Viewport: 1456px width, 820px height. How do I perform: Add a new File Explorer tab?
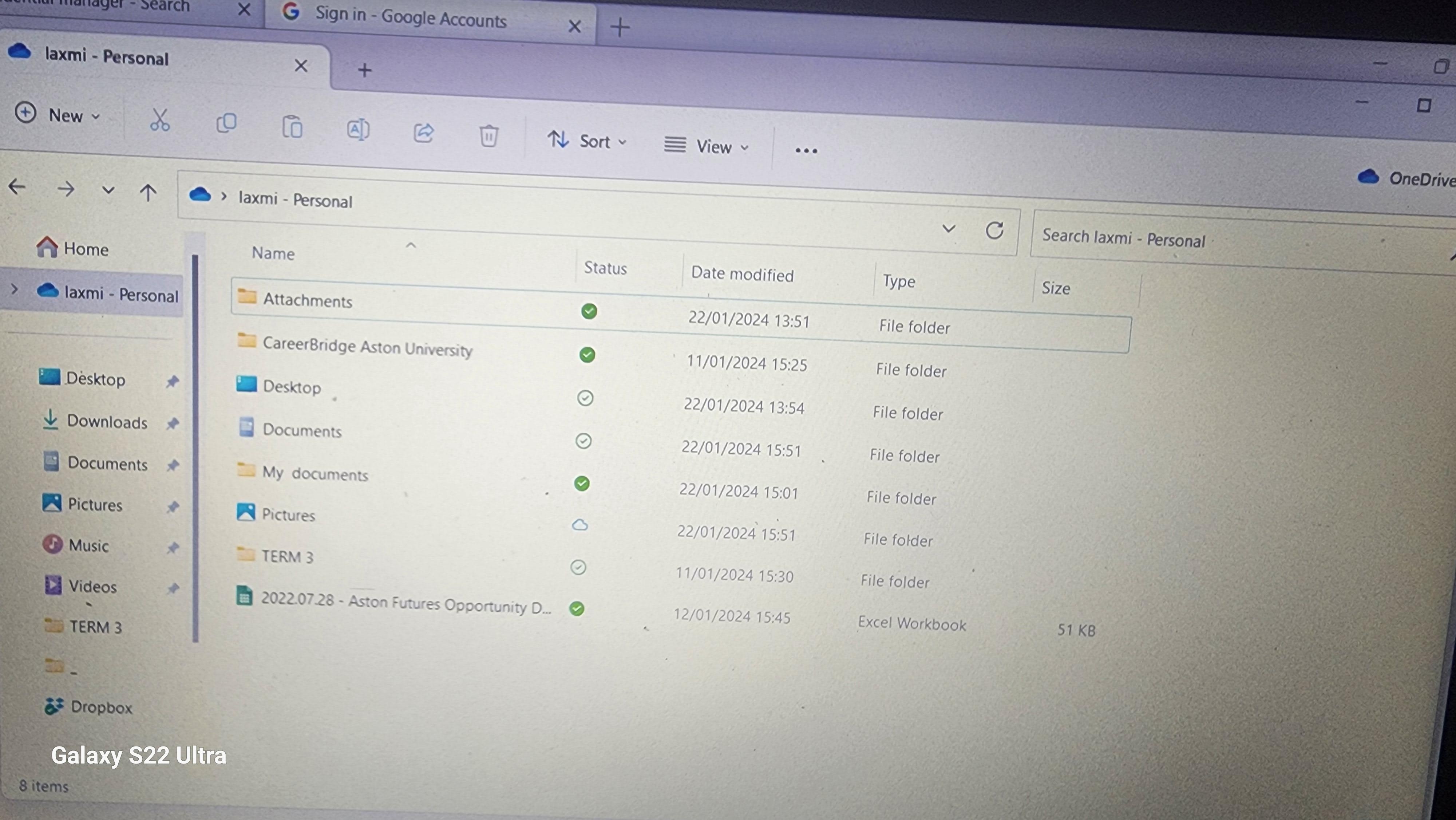(x=365, y=70)
